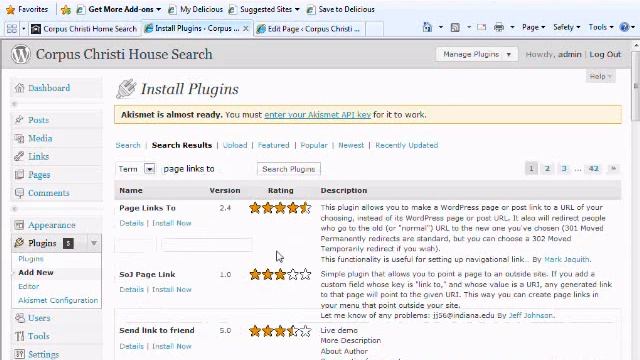The image size is (640, 360).
Task: Open the Media sidebar menu
Action: coord(40,138)
